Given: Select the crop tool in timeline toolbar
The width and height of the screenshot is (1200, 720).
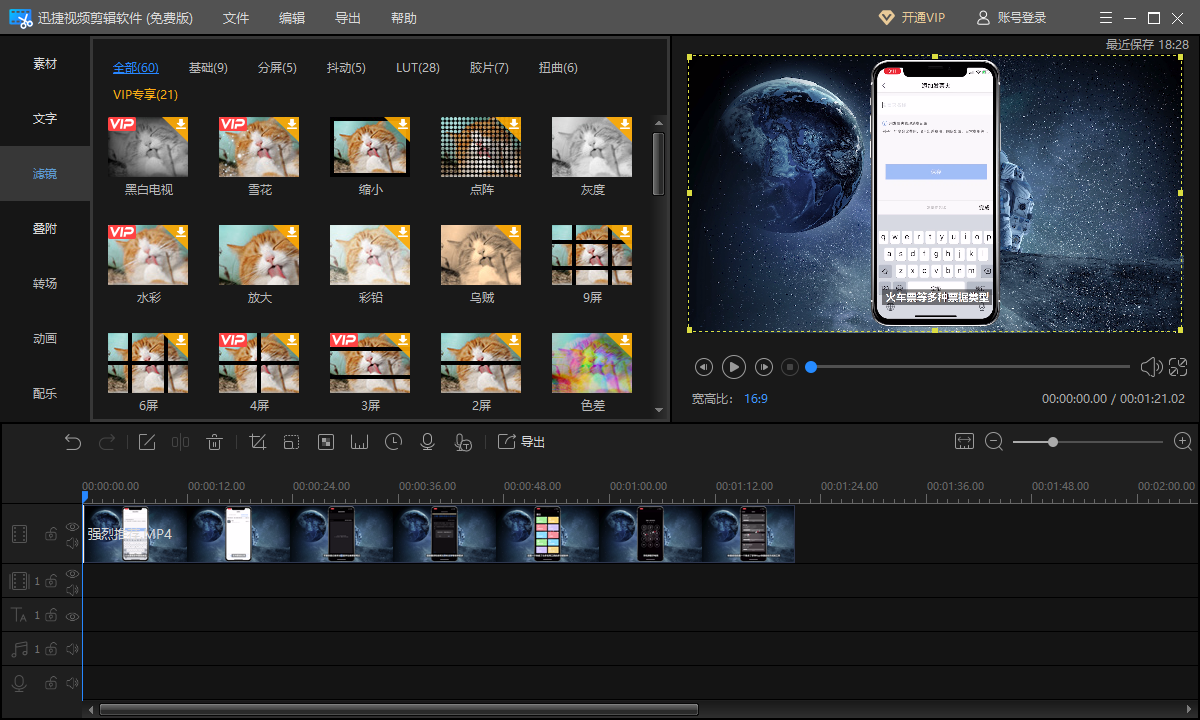Looking at the screenshot, I should 258,442.
